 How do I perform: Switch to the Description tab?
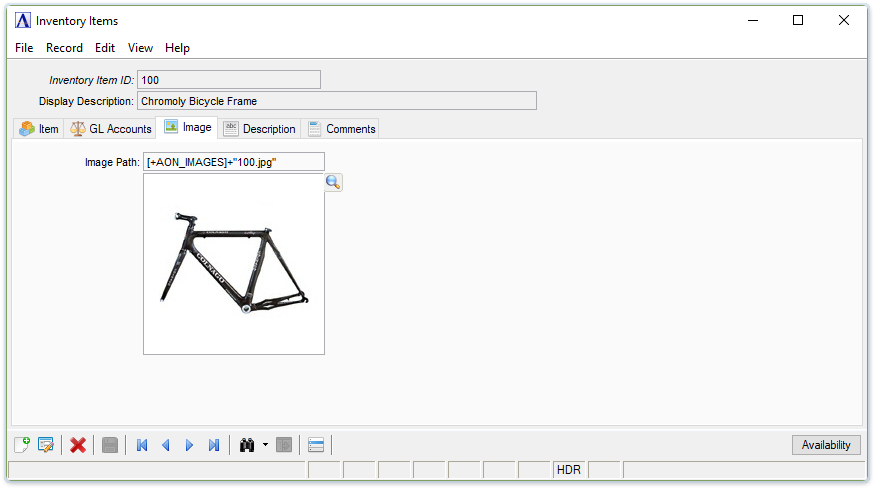(x=260, y=129)
